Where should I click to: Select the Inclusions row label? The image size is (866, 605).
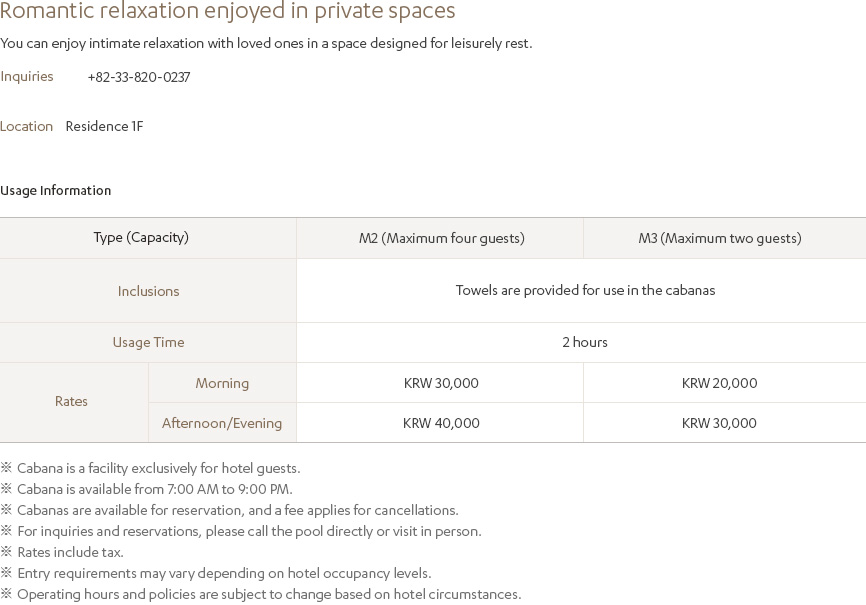pos(148,291)
